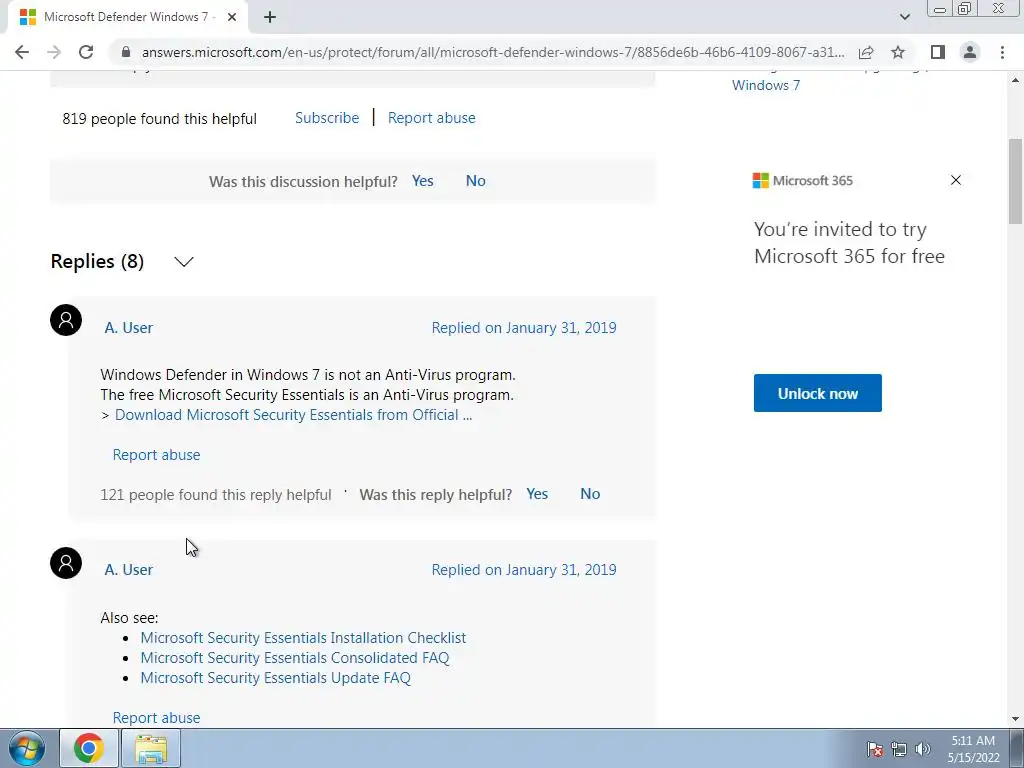Click second reply's date link
The height and width of the screenshot is (768, 1024).
524,569
